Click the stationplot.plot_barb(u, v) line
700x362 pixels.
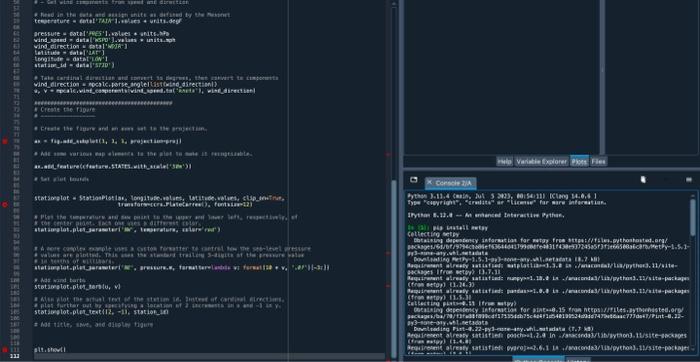click(x=77, y=287)
